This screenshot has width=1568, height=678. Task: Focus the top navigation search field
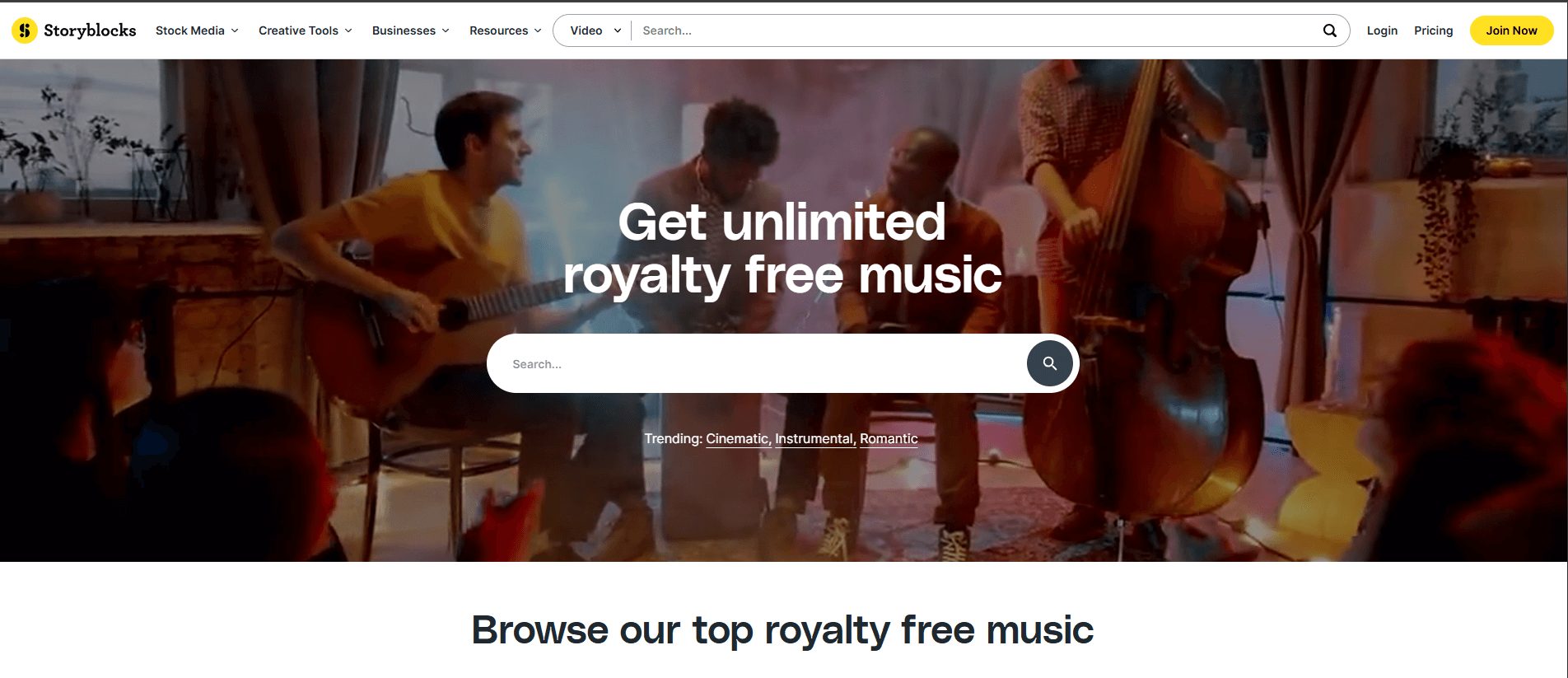tap(976, 30)
